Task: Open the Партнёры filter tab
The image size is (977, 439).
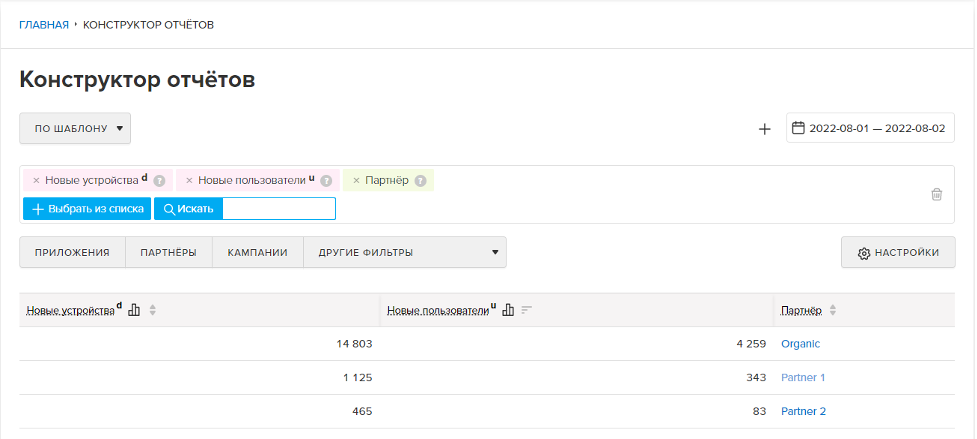Action: [168, 252]
